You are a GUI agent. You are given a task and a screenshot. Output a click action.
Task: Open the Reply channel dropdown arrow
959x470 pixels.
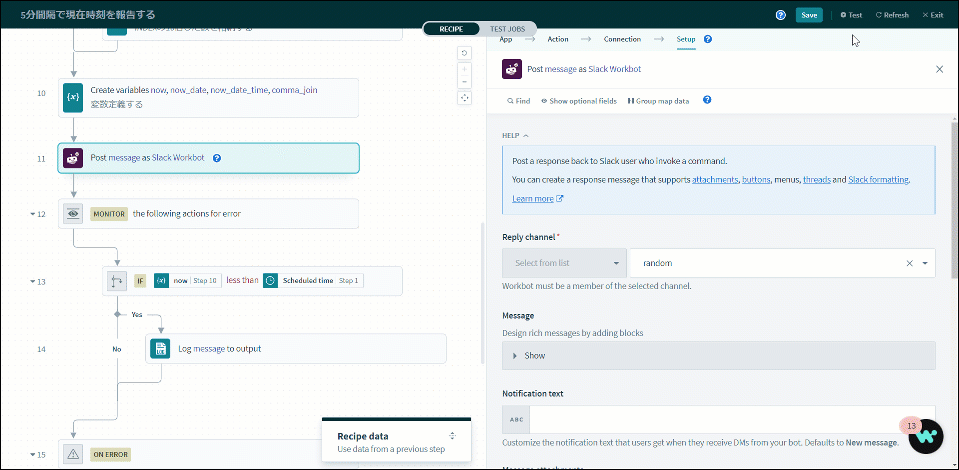tap(925, 263)
